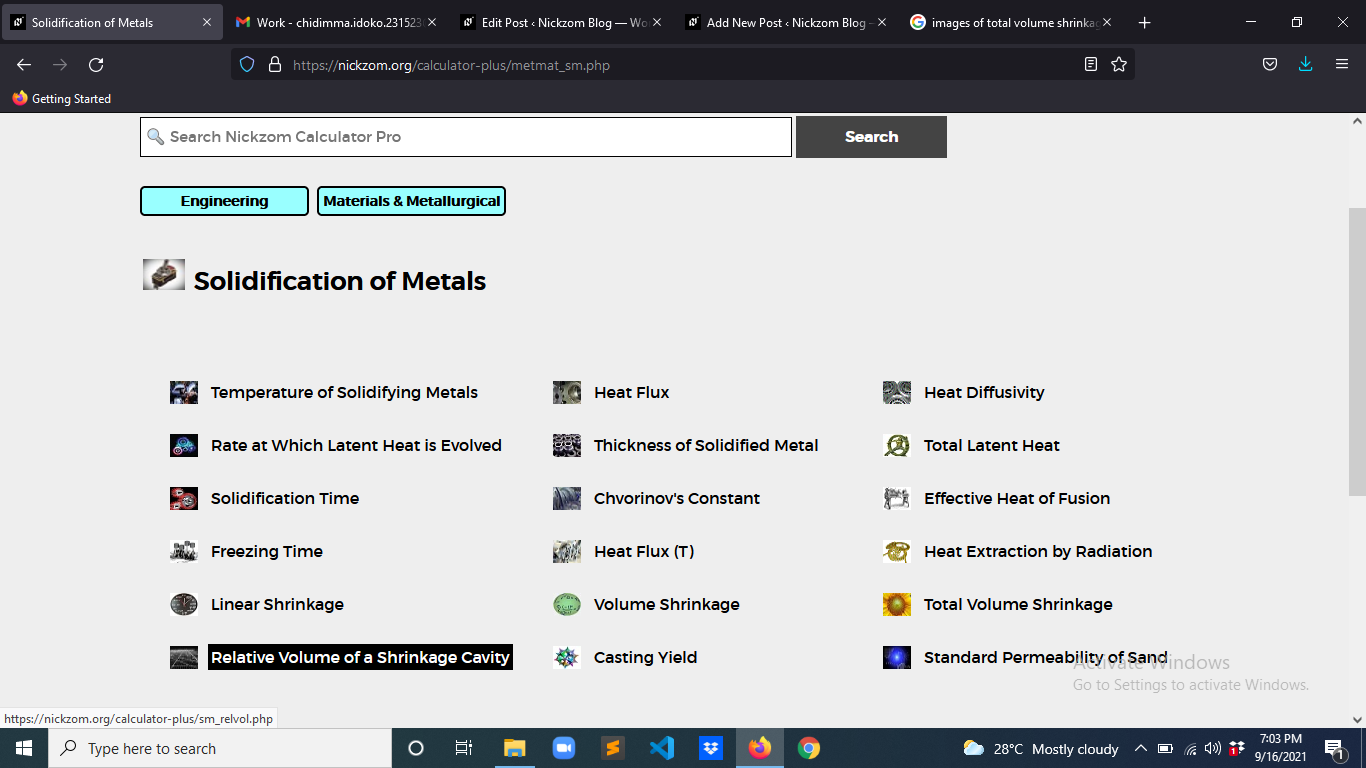
Task: Click the sunflower icon for Total Volume Shrinkage
Action: point(897,604)
